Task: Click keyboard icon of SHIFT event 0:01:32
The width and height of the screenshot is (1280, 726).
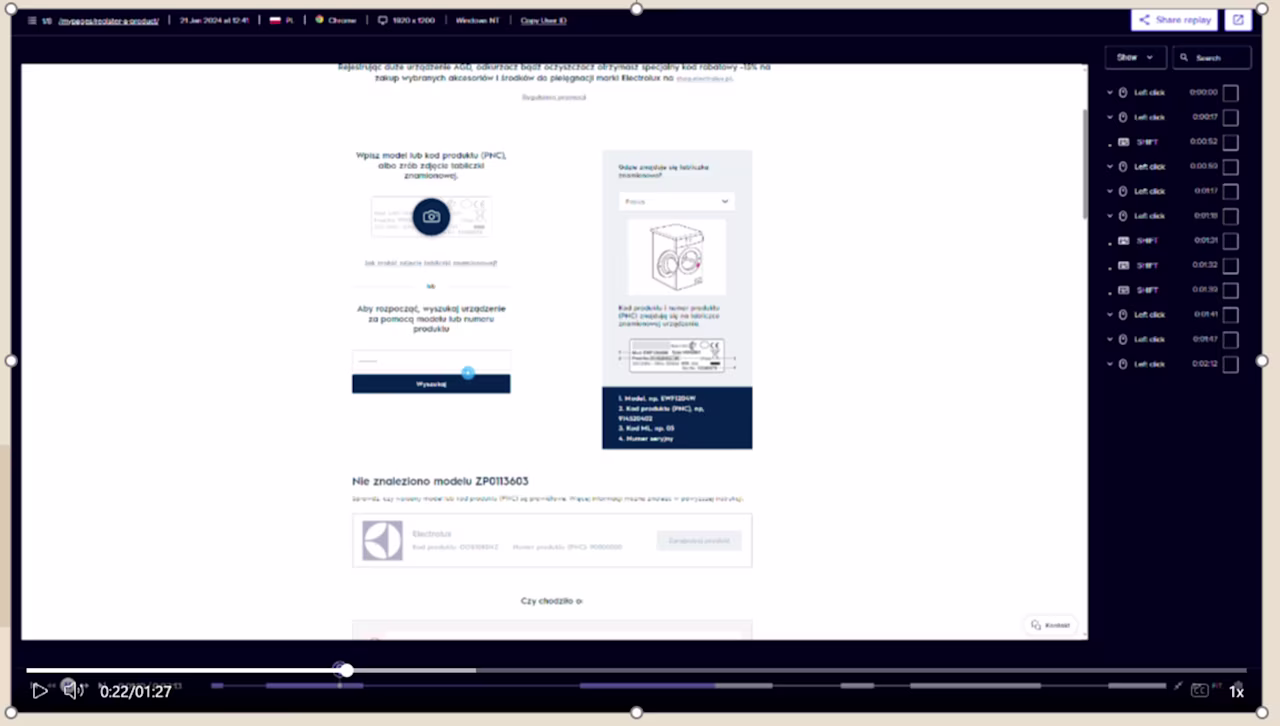Action: tap(1123, 265)
